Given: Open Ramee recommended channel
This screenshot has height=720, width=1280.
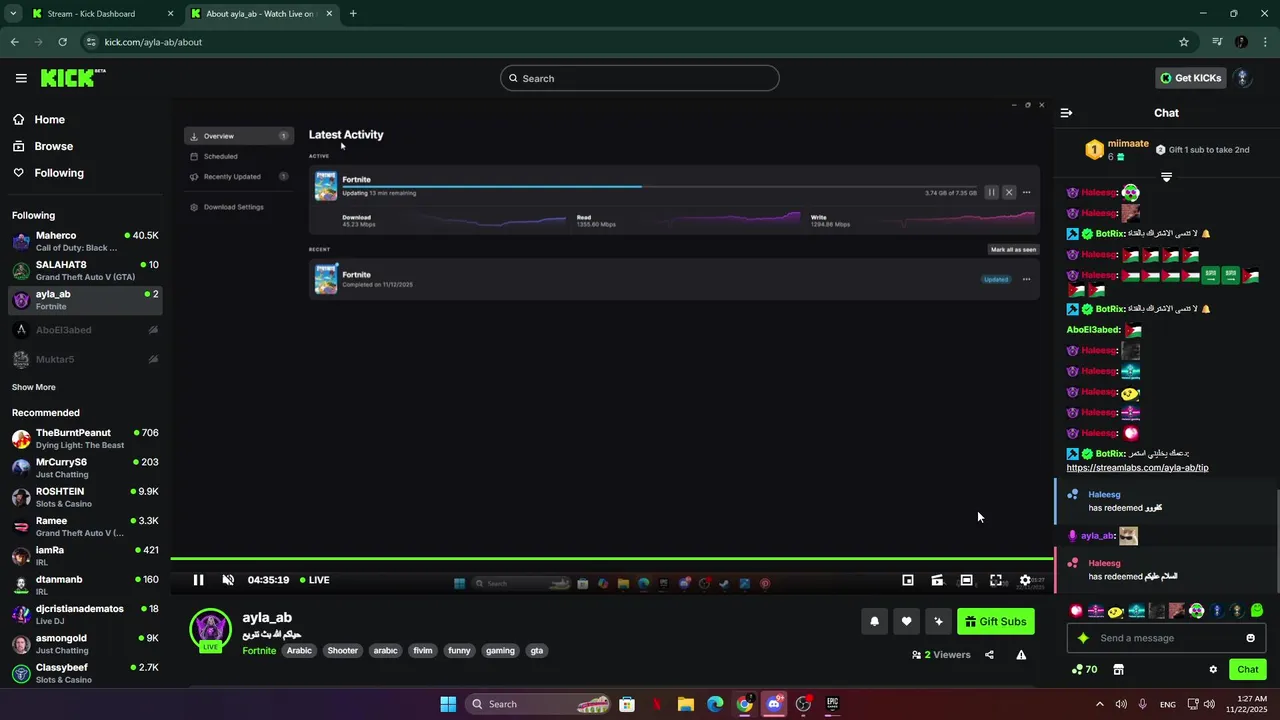Looking at the screenshot, I should pos(85,526).
